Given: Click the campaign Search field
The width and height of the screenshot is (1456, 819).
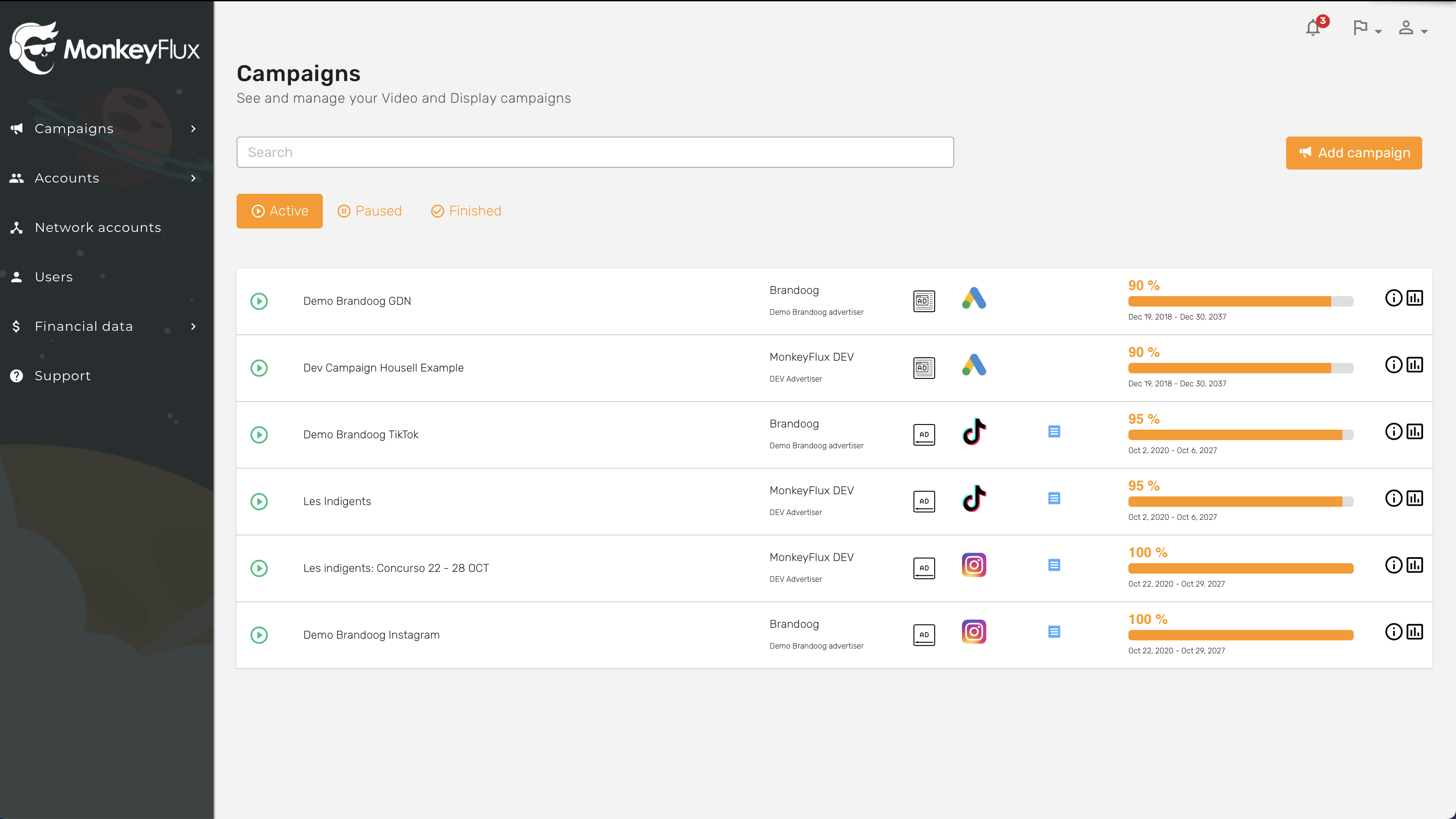Looking at the screenshot, I should pyautogui.click(x=595, y=152).
